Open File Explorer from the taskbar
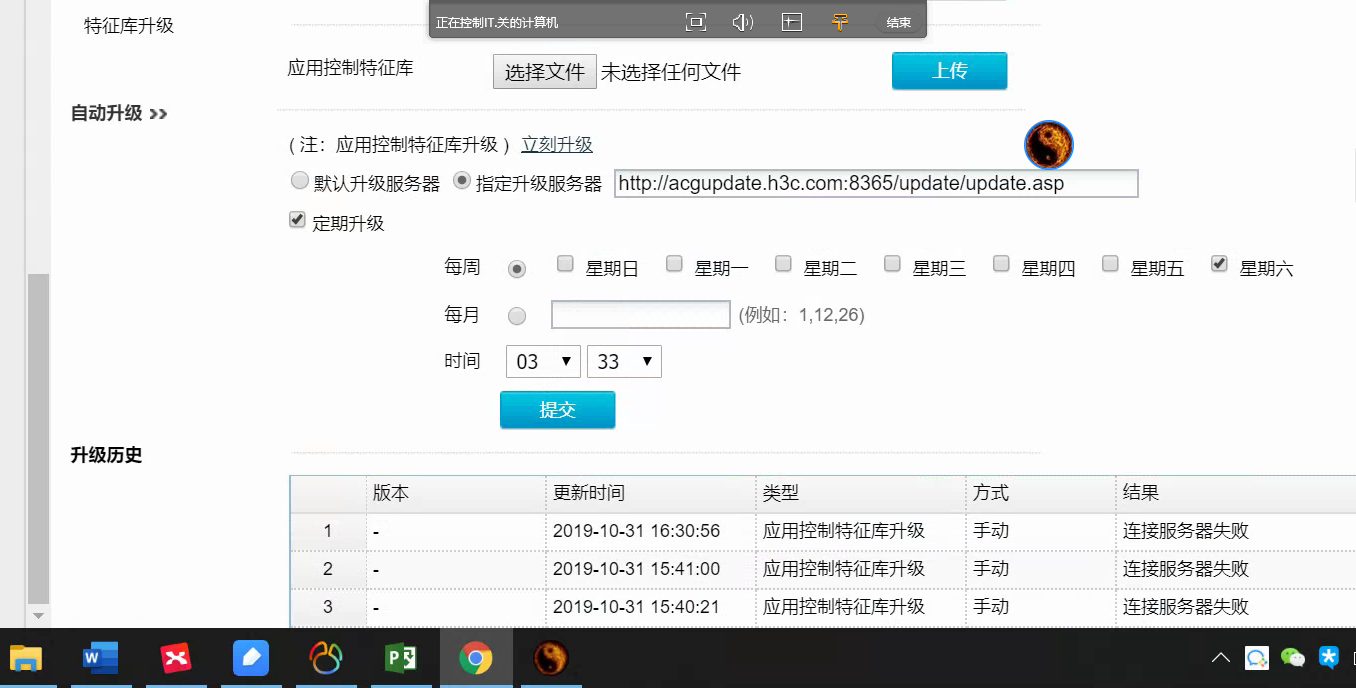The image size is (1356, 688). coord(26,658)
